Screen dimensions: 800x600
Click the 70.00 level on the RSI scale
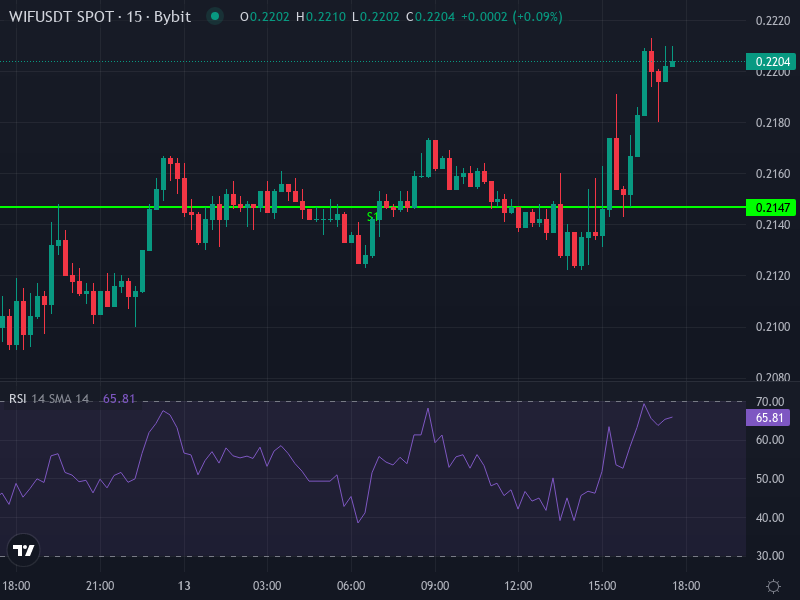click(768, 402)
